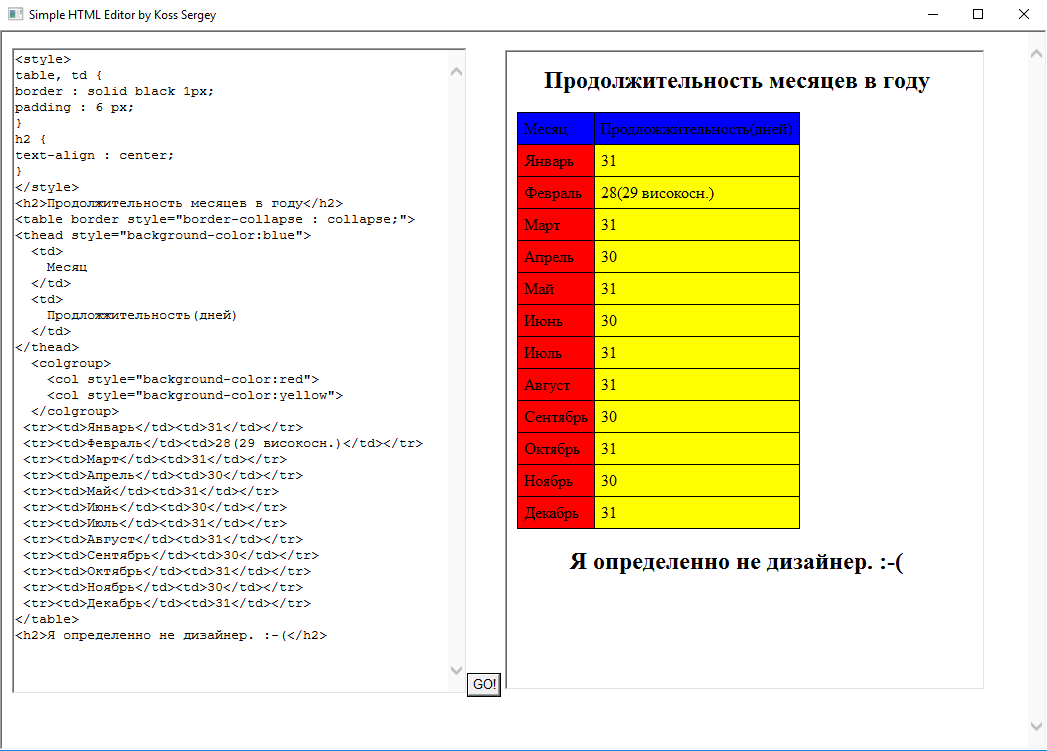The width and height of the screenshot is (1047, 751).
Task: Click the "<style>" line in the editor
Action: (43, 59)
